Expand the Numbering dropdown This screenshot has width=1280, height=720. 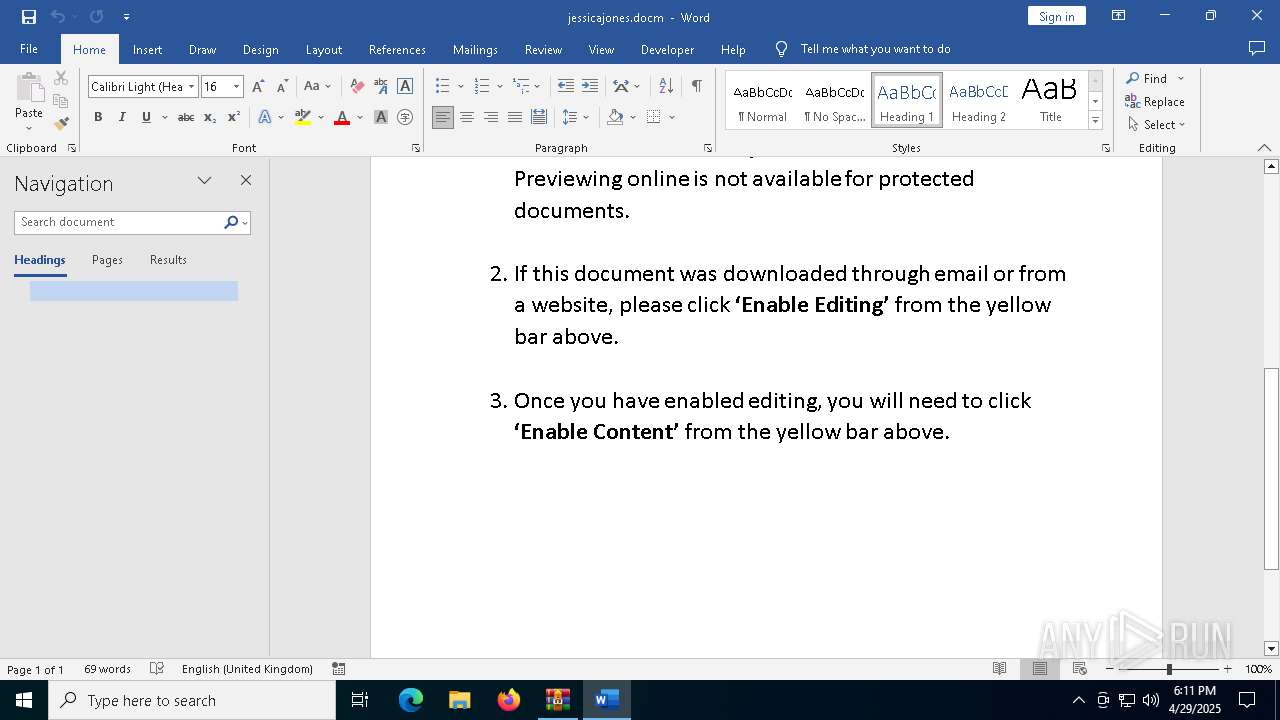pyautogui.click(x=499, y=87)
